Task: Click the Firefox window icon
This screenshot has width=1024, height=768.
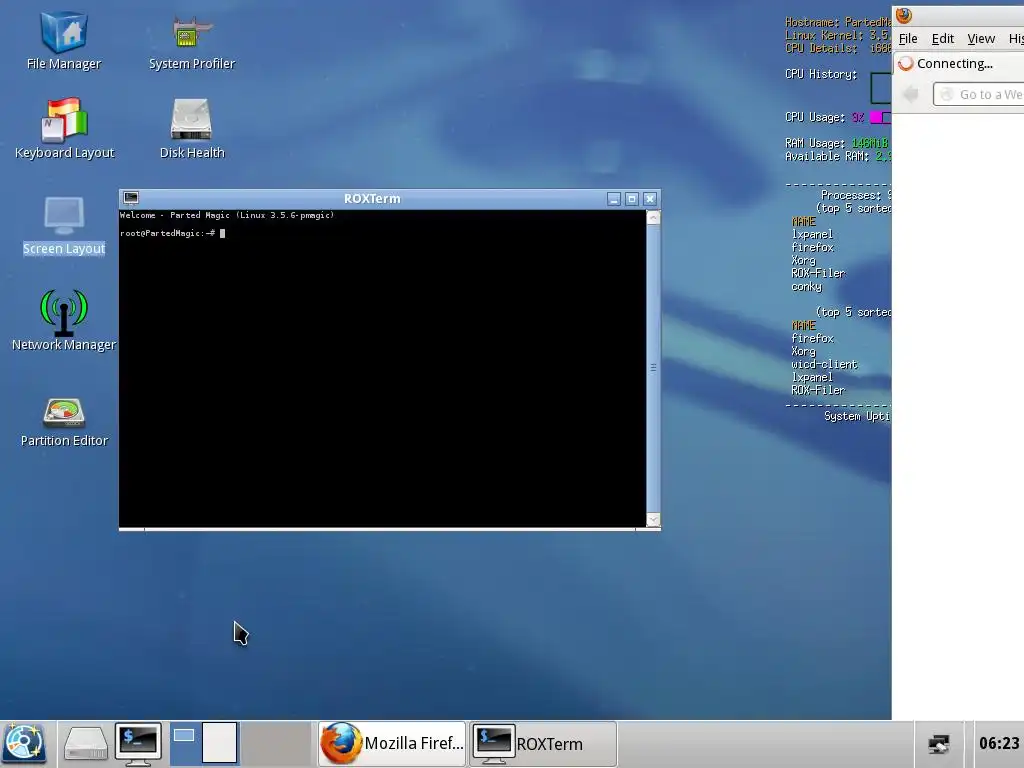Action: click(904, 15)
